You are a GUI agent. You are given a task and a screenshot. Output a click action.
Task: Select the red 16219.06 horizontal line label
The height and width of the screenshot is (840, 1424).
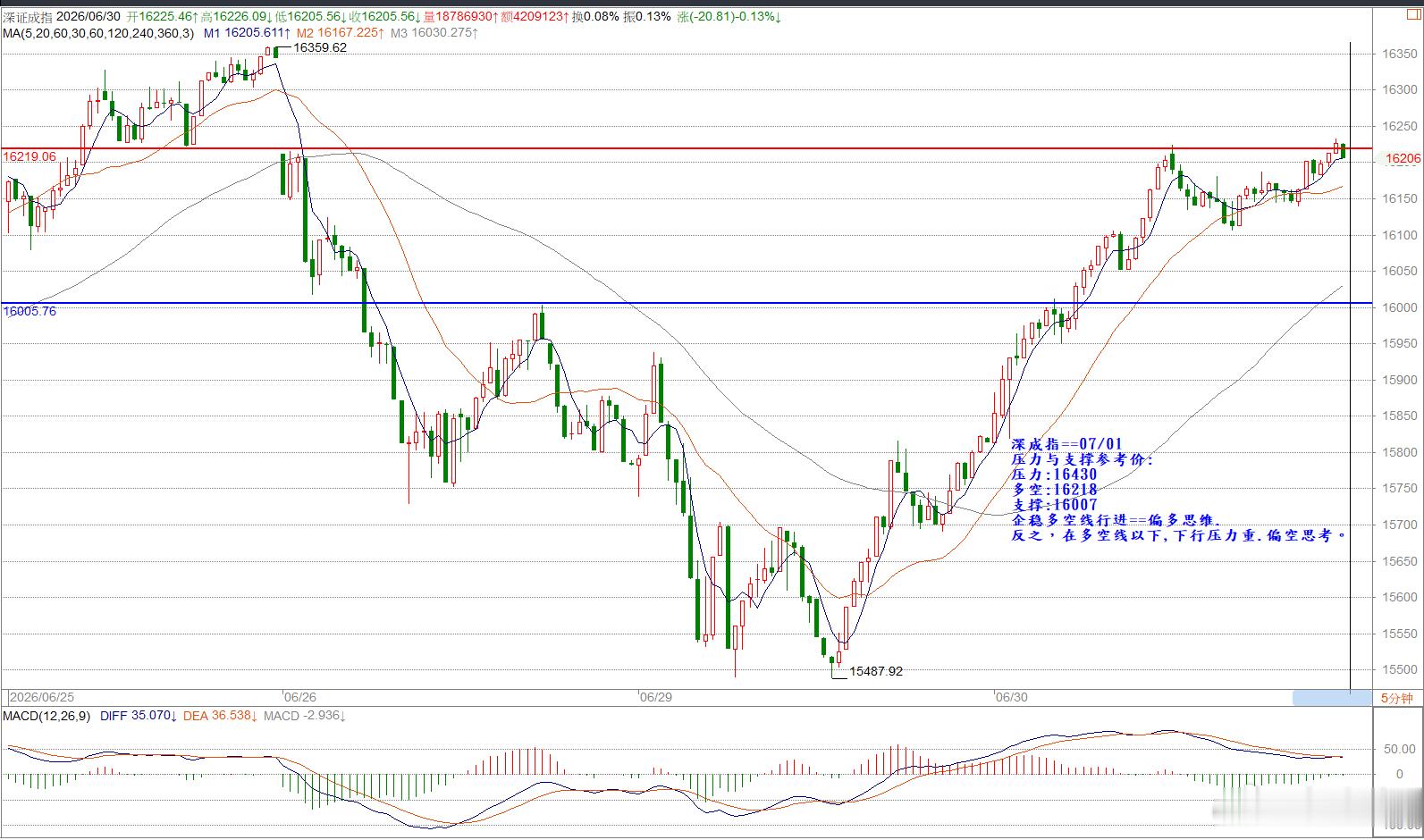click(x=29, y=156)
